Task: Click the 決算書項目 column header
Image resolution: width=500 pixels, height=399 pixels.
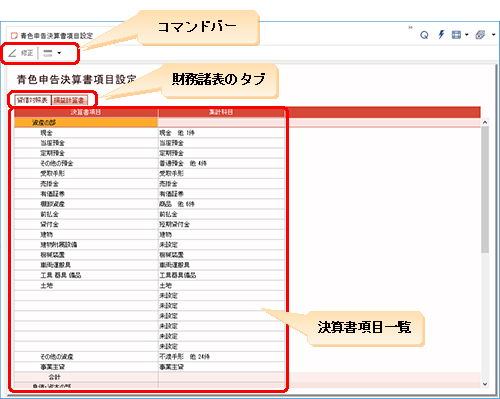Action: pyautogui.click(x=86, y=112)
